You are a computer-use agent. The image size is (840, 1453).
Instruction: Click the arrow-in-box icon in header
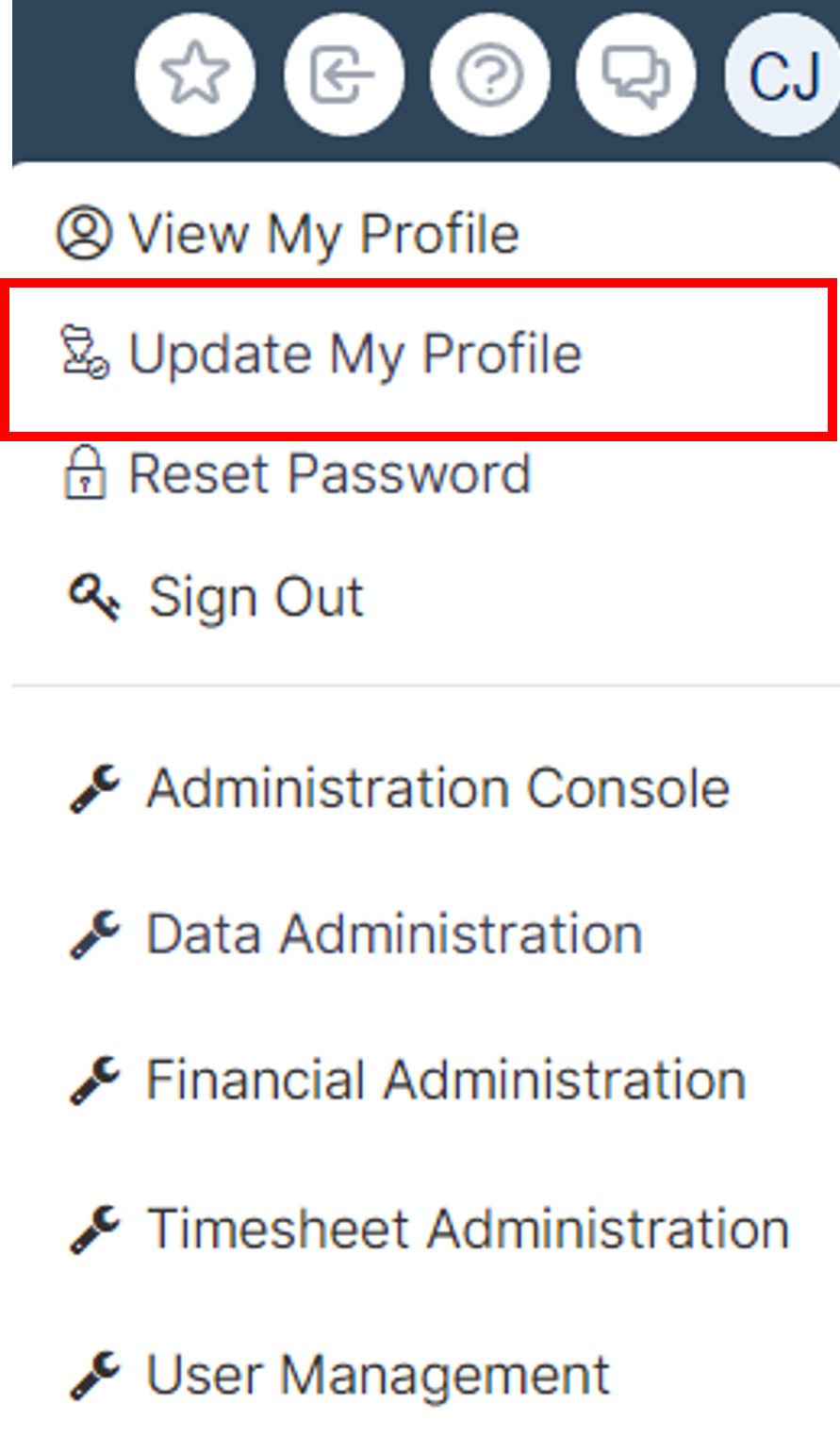tap(343, 74)
